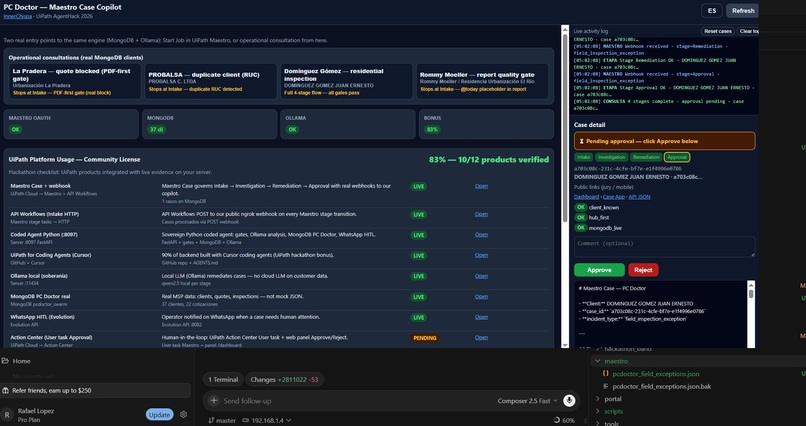Open the InnerChispa link

(x=18, y=16)
